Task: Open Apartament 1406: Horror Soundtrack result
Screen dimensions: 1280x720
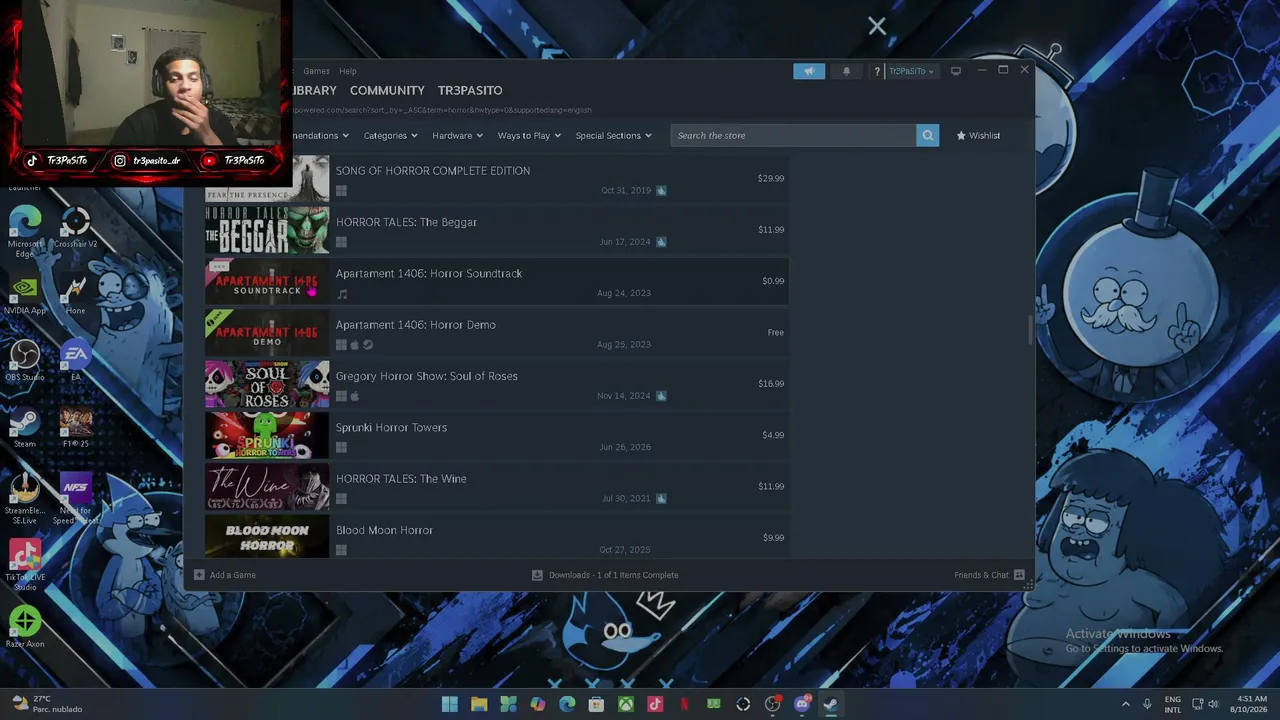Action: coord(497,281)
